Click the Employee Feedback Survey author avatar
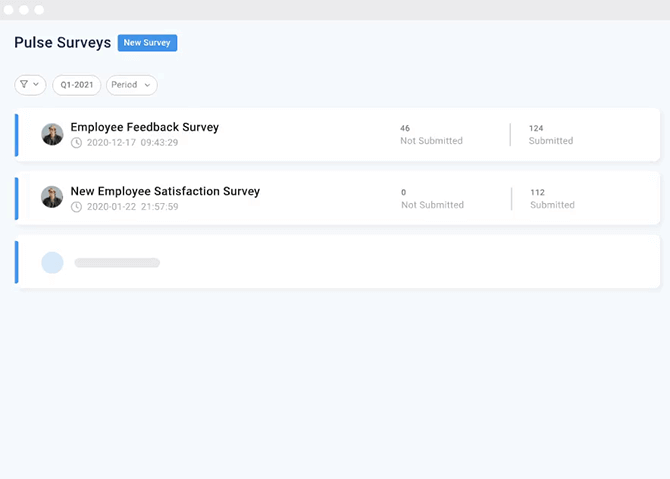 52,134
